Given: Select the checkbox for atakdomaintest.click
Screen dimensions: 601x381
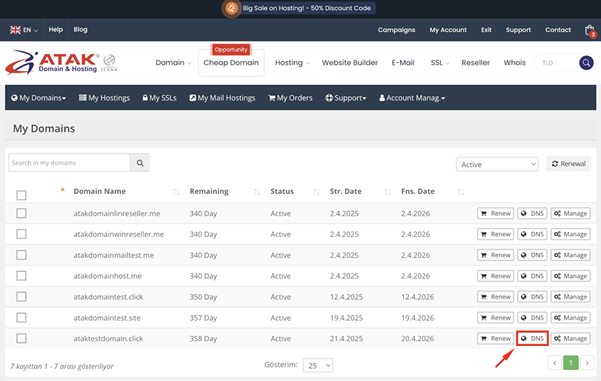Looking at the screenshot, I should [x=21, y=297].
